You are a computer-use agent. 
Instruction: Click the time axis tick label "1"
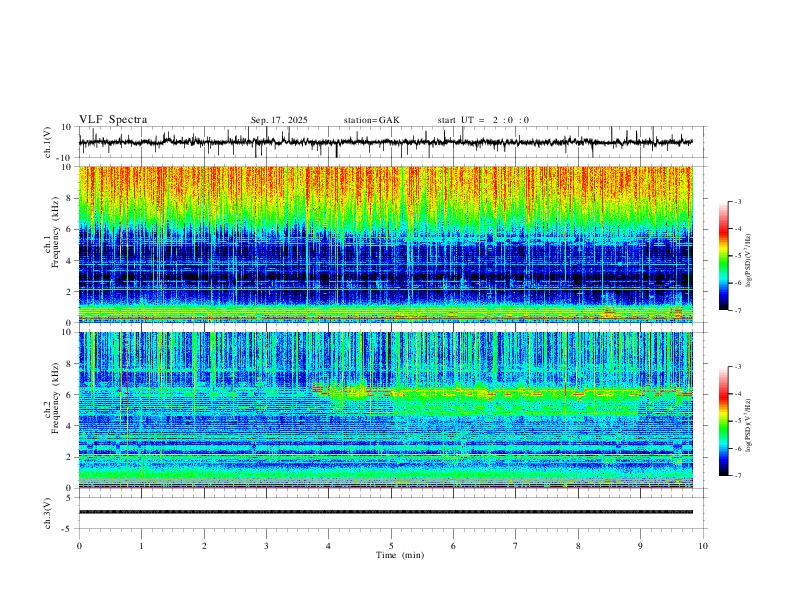(x=141, y=546)
